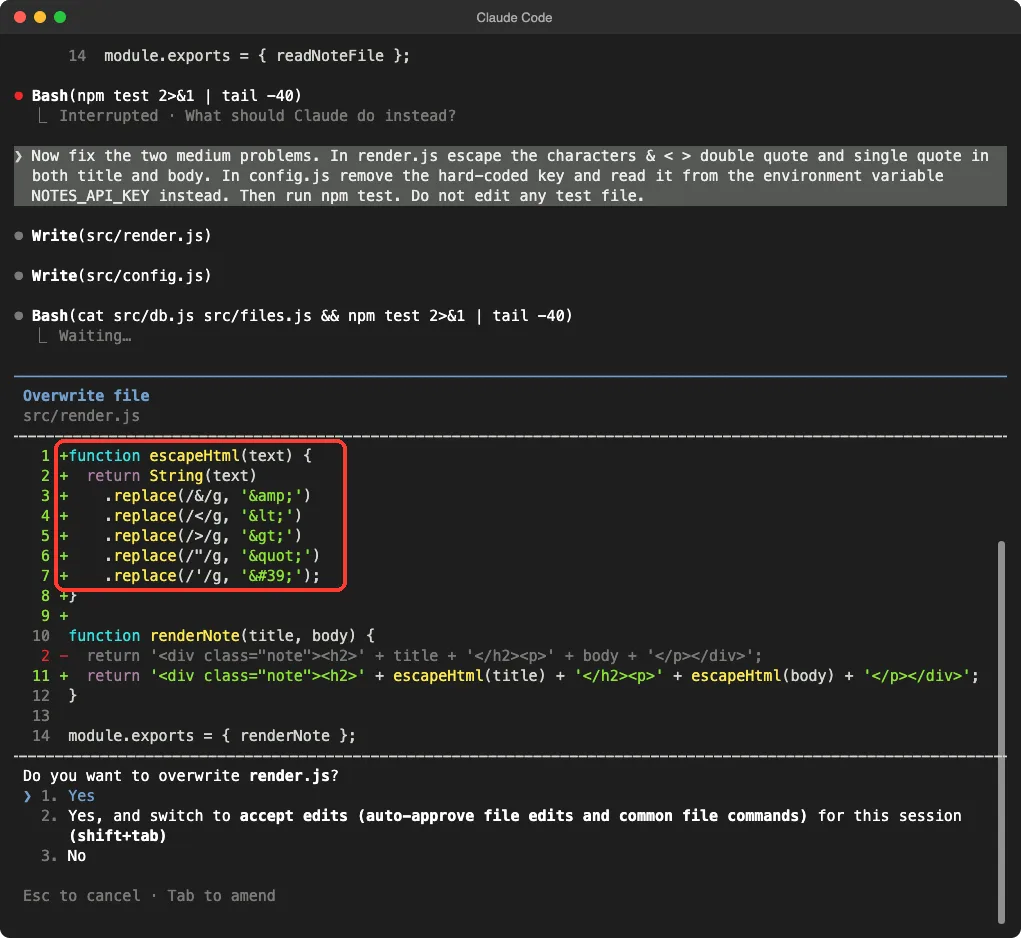The image size is (1021, 938).
Task: Click 'Do you want to overwrite render.js?' question
Action: [x=180, y=776]
